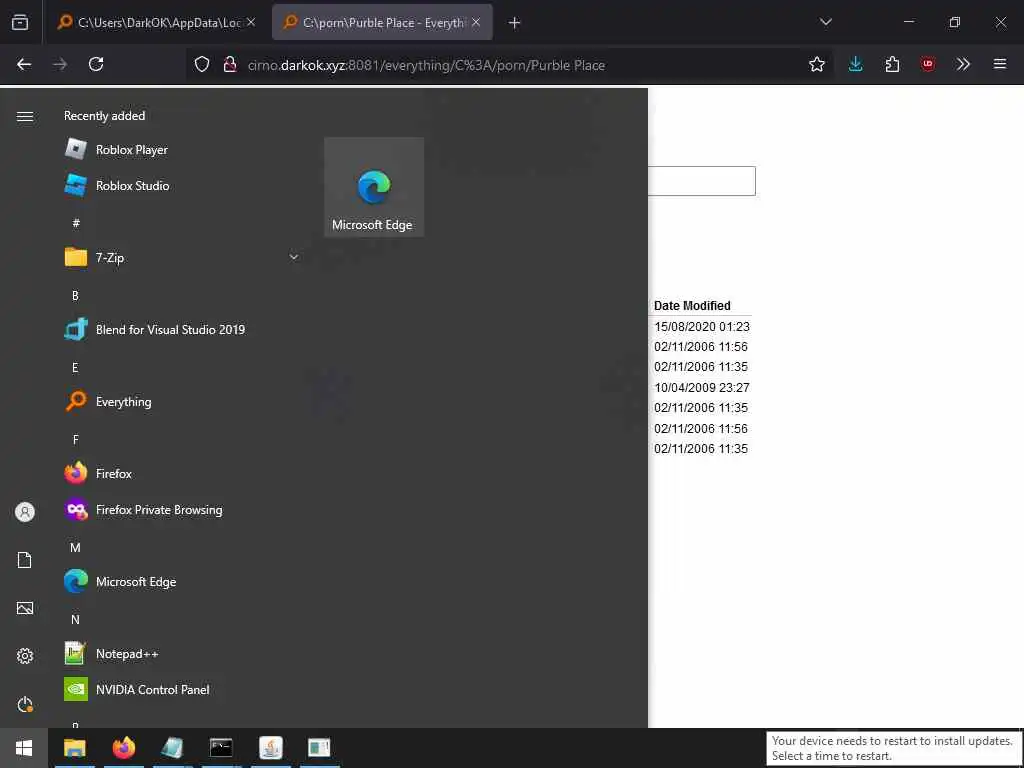Select the 10/04/2009 23:27 date cell

pos(702,387)
